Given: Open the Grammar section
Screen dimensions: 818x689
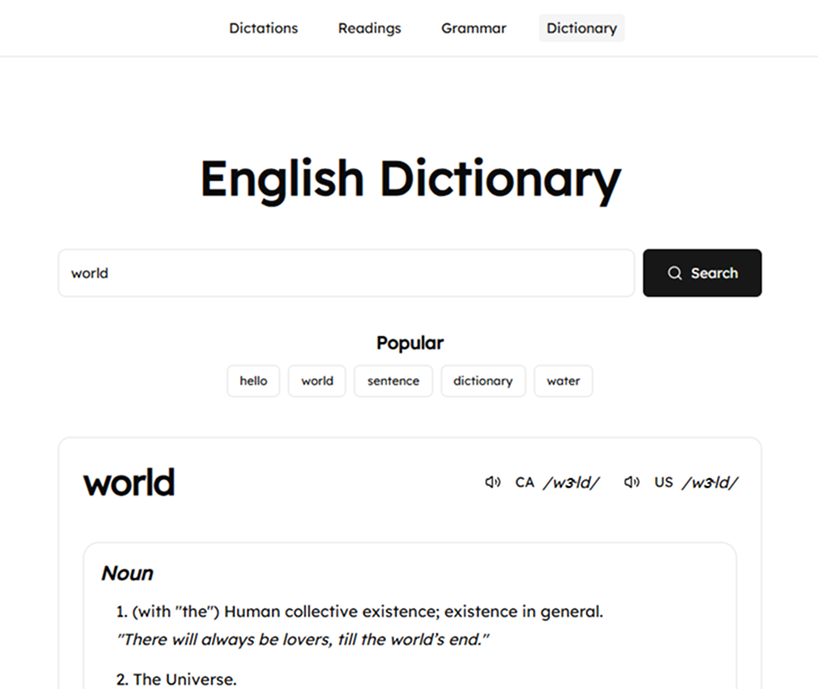Looking at the screenshot, I should tap(473, 28).
